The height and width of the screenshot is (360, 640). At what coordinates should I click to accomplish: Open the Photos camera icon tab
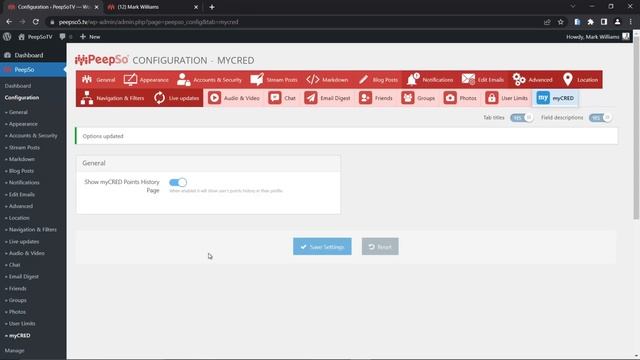coord(450,98)
